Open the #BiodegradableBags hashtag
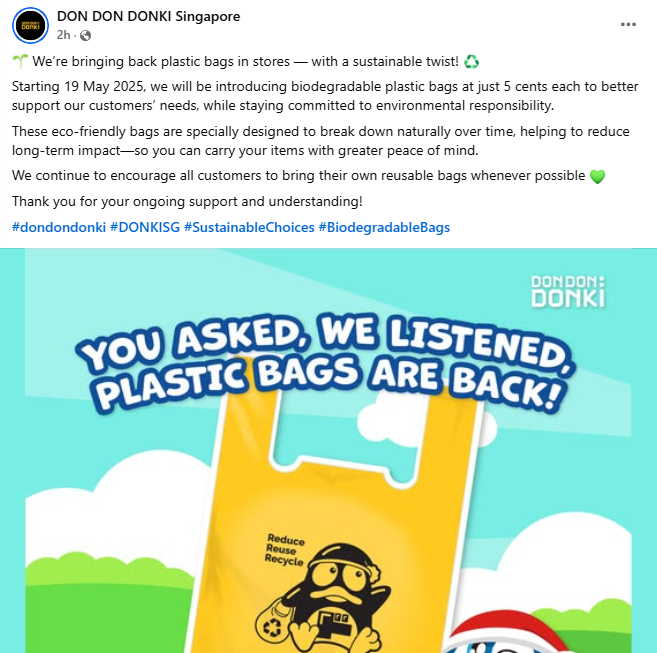 point(384,227)
